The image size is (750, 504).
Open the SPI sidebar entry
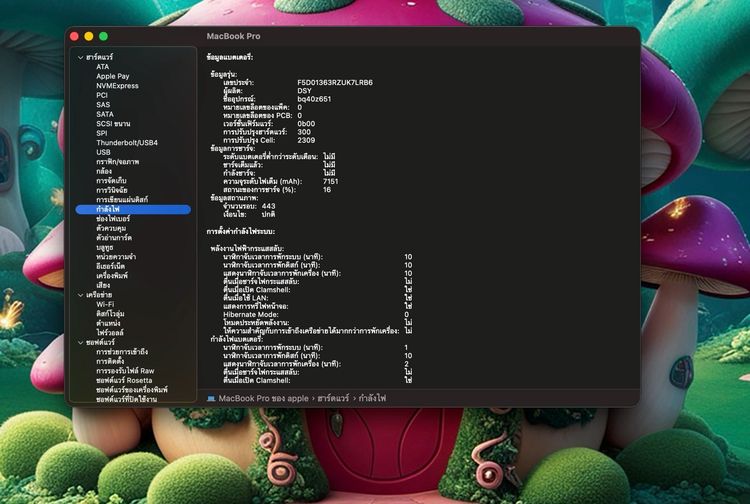click(x=101, y=133)
